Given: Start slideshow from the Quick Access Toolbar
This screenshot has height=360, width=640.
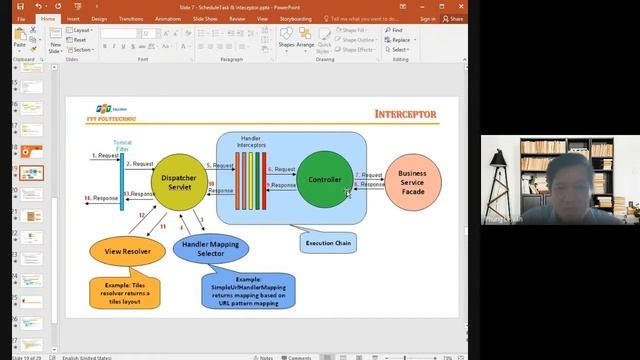Looking at the screenshot, I should [x=78, y=7].
